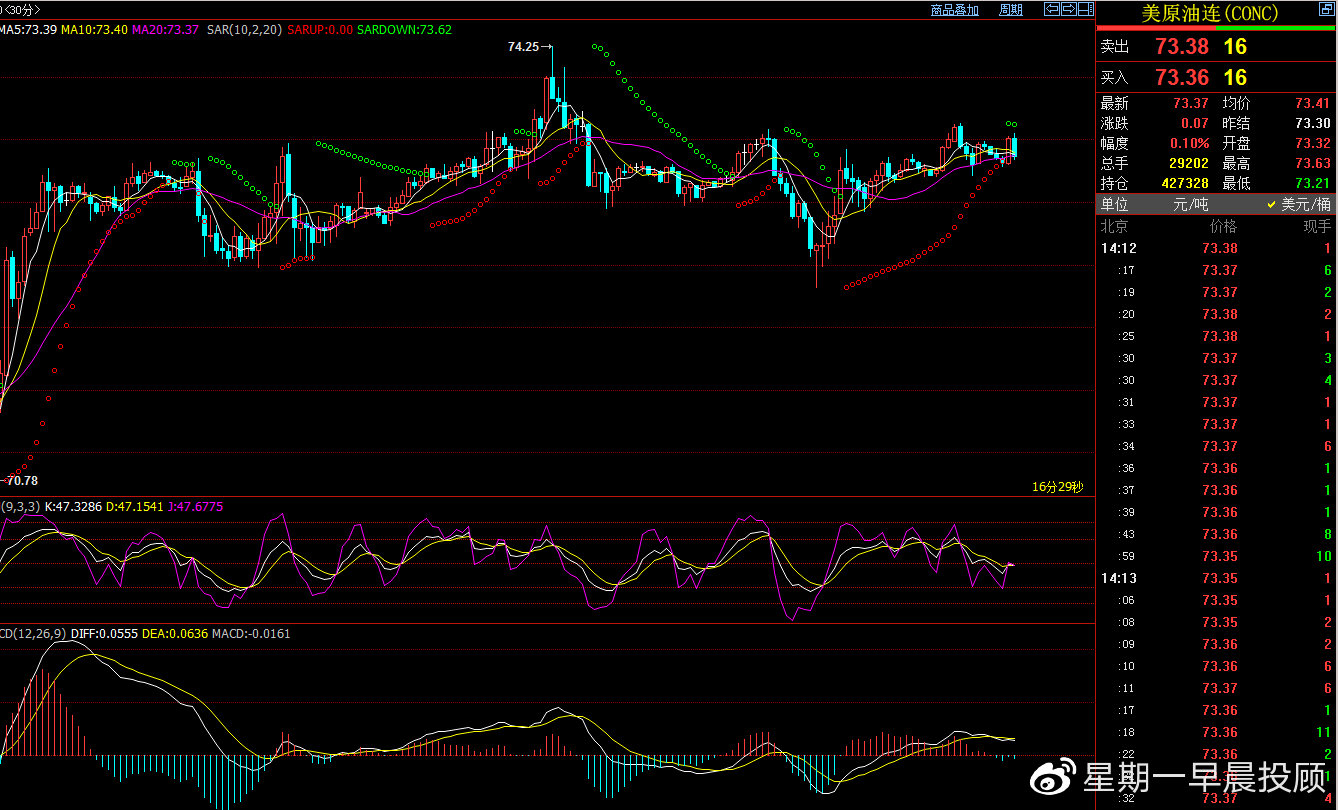Click the 均价 value 73.41

point(1313,103)
